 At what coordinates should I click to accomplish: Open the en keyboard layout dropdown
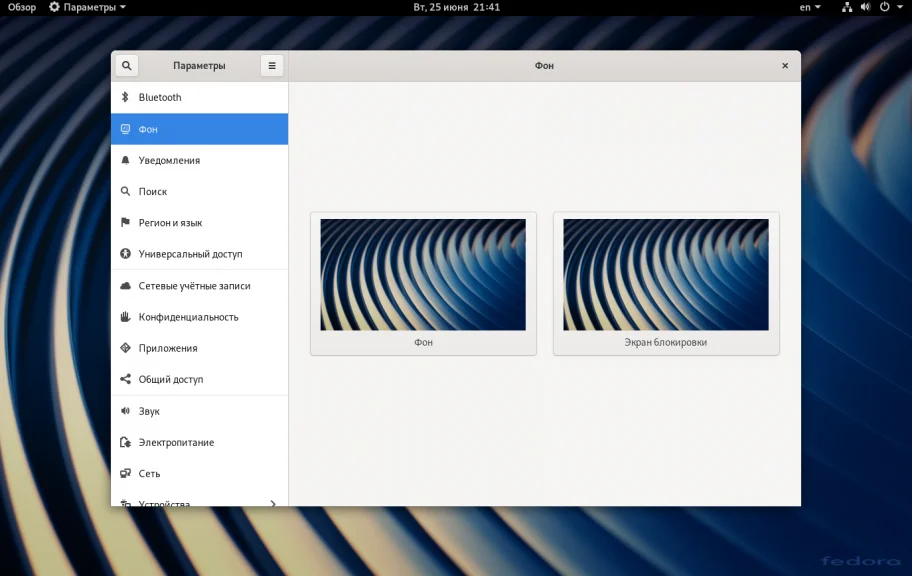pyautogui.click(x=810, y=7)
